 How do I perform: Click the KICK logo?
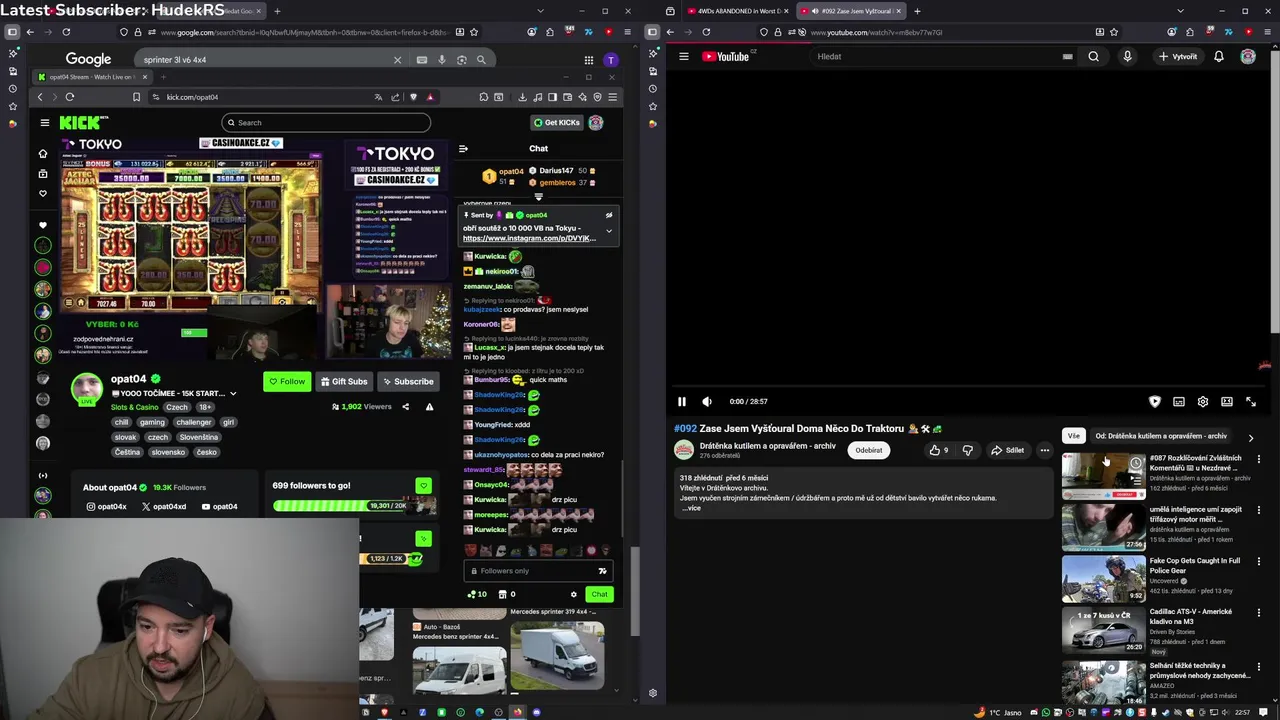[x=80, y=122]
